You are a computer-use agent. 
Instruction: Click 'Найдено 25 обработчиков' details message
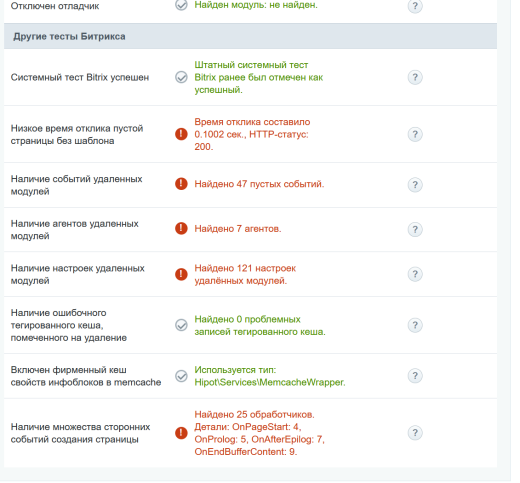click(260, 433)
